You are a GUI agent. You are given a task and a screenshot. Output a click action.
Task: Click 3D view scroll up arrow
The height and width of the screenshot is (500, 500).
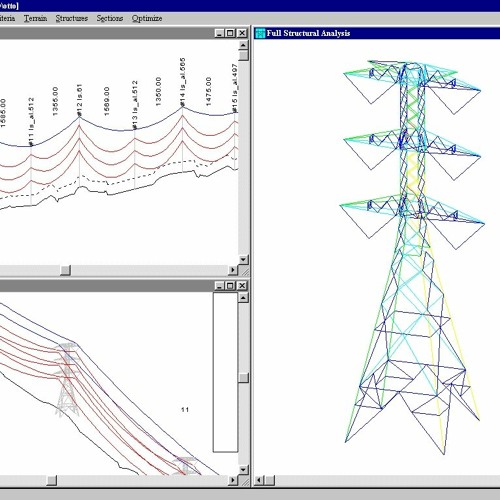click(x=244, y=298)
